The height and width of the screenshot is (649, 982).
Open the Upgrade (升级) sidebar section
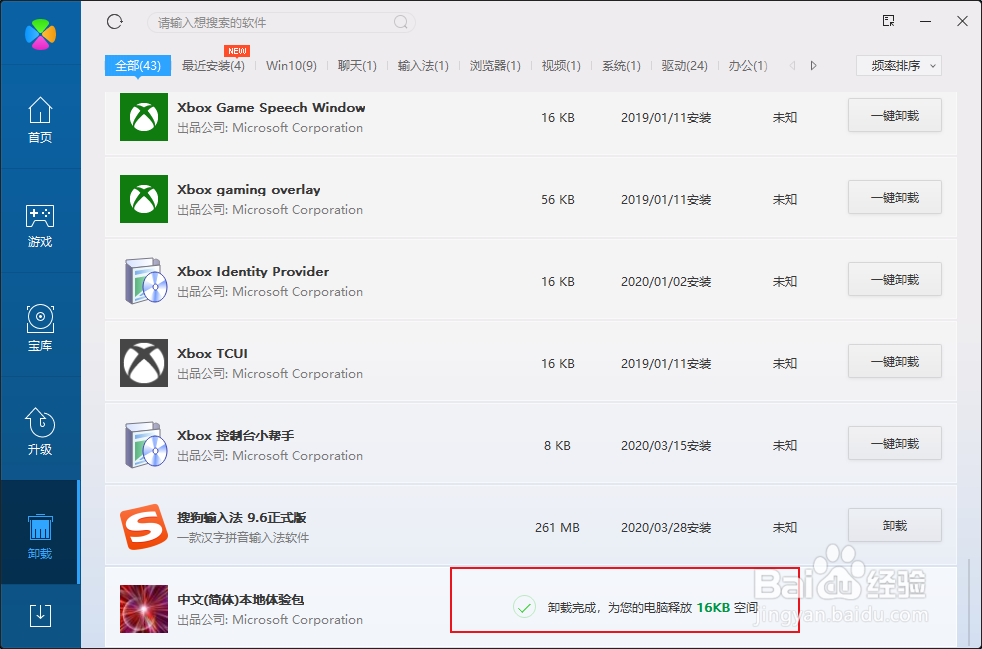[x=40, y=432]
